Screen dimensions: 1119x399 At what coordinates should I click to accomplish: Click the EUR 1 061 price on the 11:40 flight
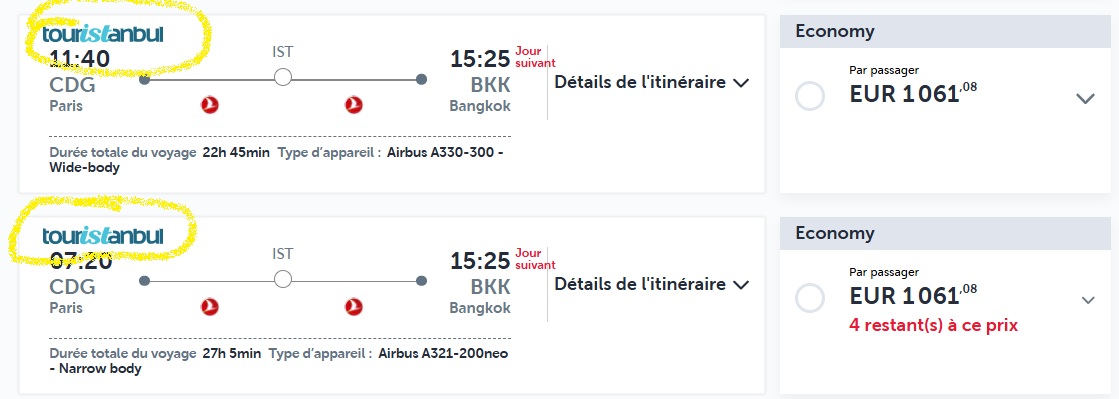[913, 93]
